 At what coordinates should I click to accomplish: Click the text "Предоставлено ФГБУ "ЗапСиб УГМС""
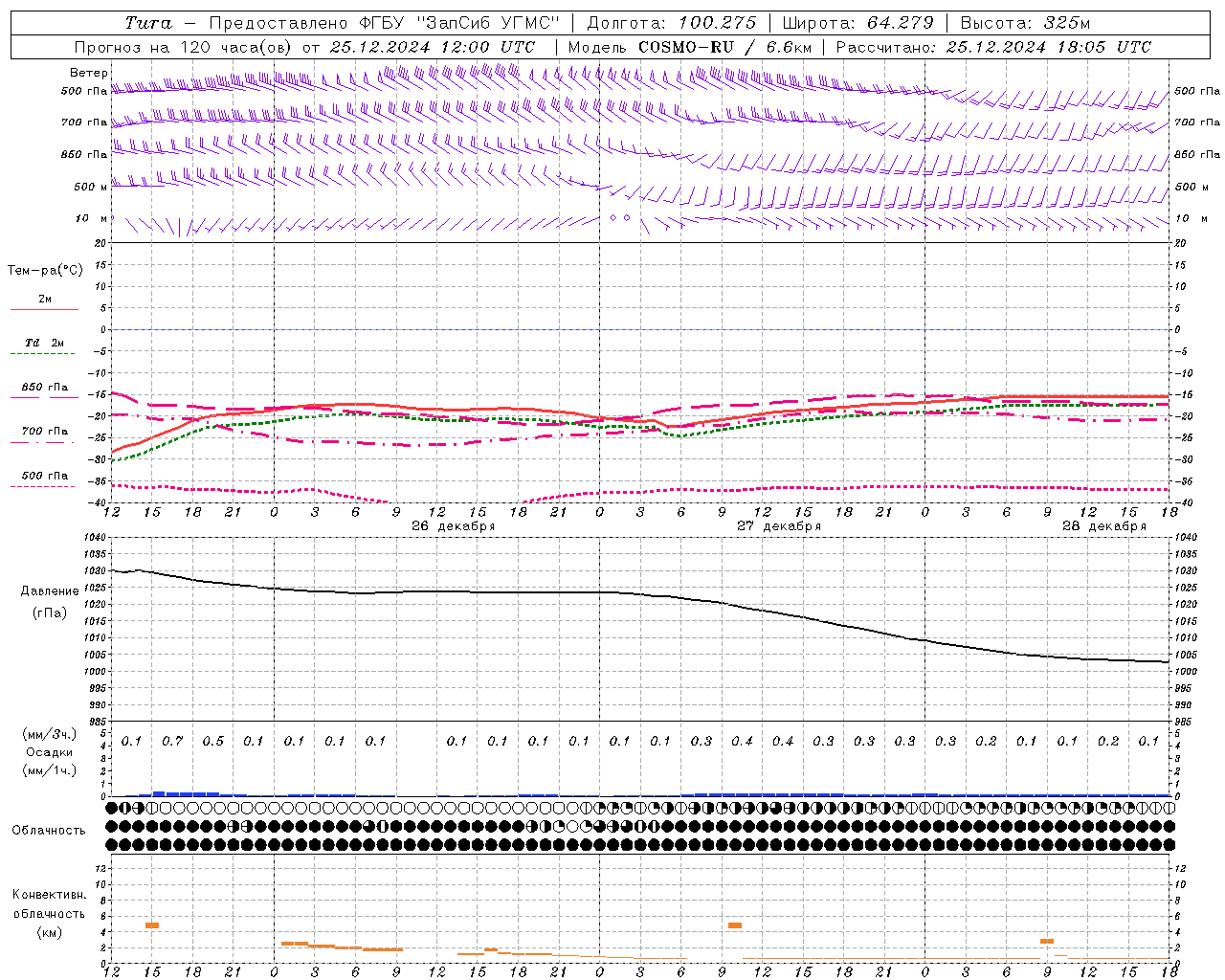[384, 23]
